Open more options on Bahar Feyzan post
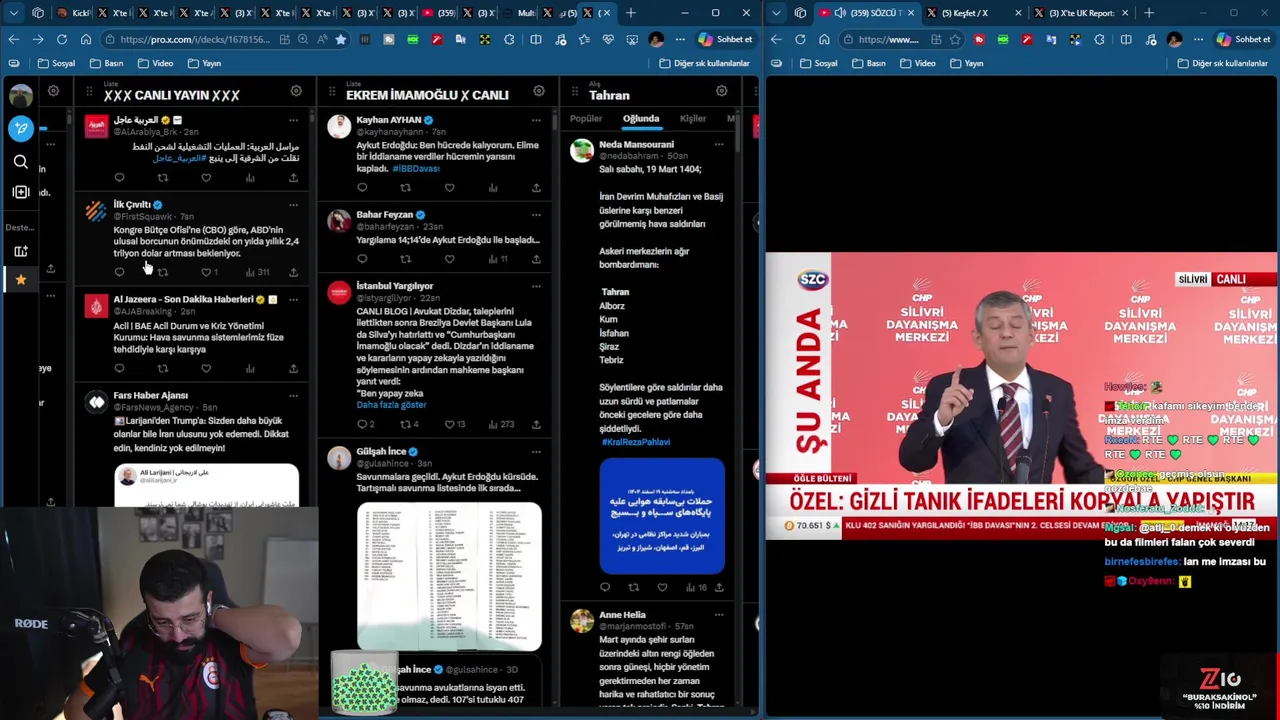The height and width of the screenshot is (720, 1280). pyautogui.click(x=536, y=215)
